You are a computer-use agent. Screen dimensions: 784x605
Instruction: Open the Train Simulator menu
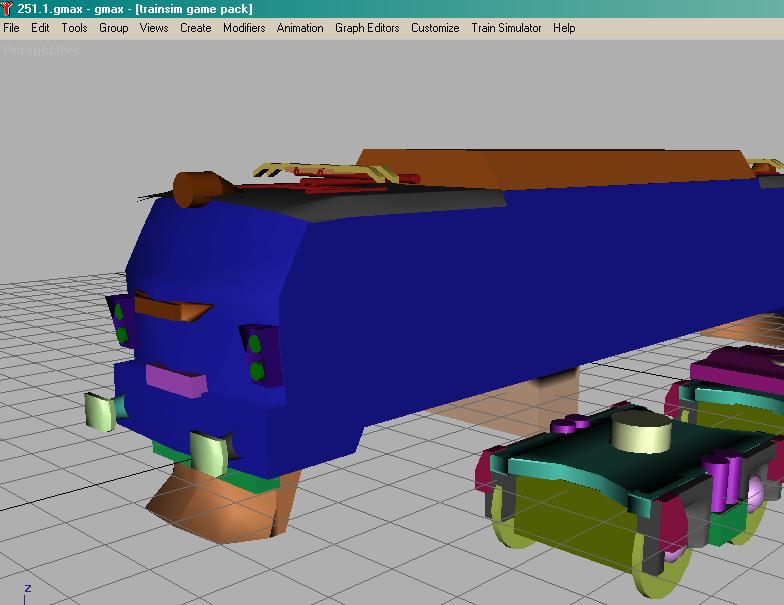coord(506,28)
